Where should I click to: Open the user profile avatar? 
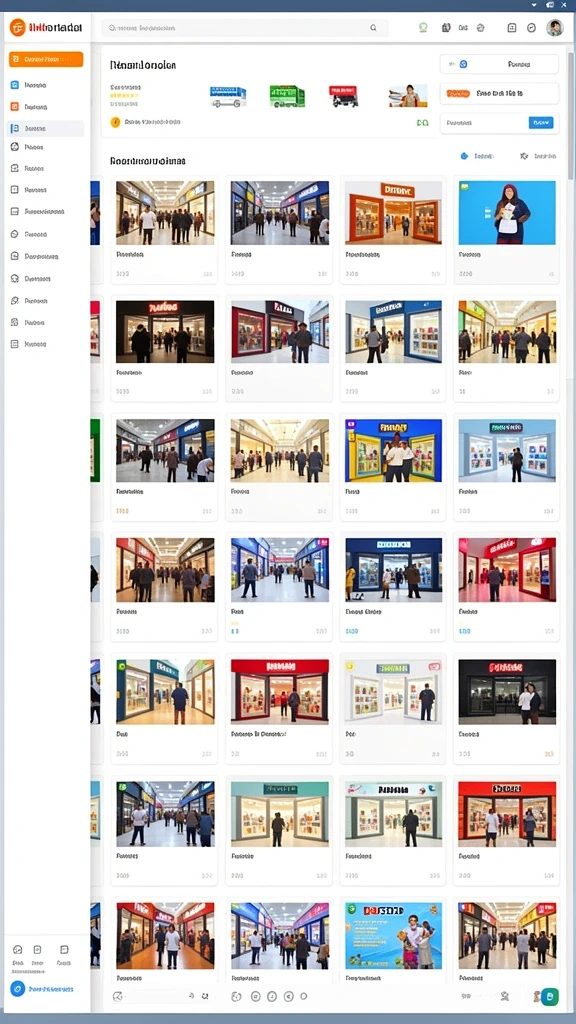click(x=554, y=27)
